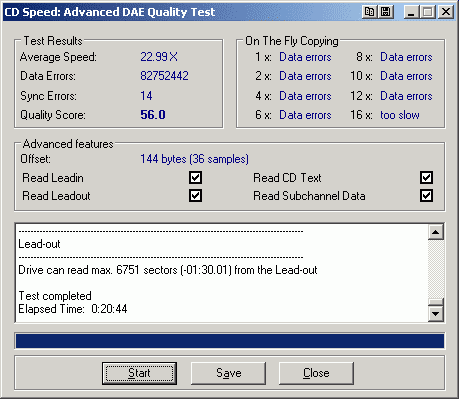Click the Data Errors value 82752442
The width and height of the screenshot is (459, 399).
(x=164, y=76)
